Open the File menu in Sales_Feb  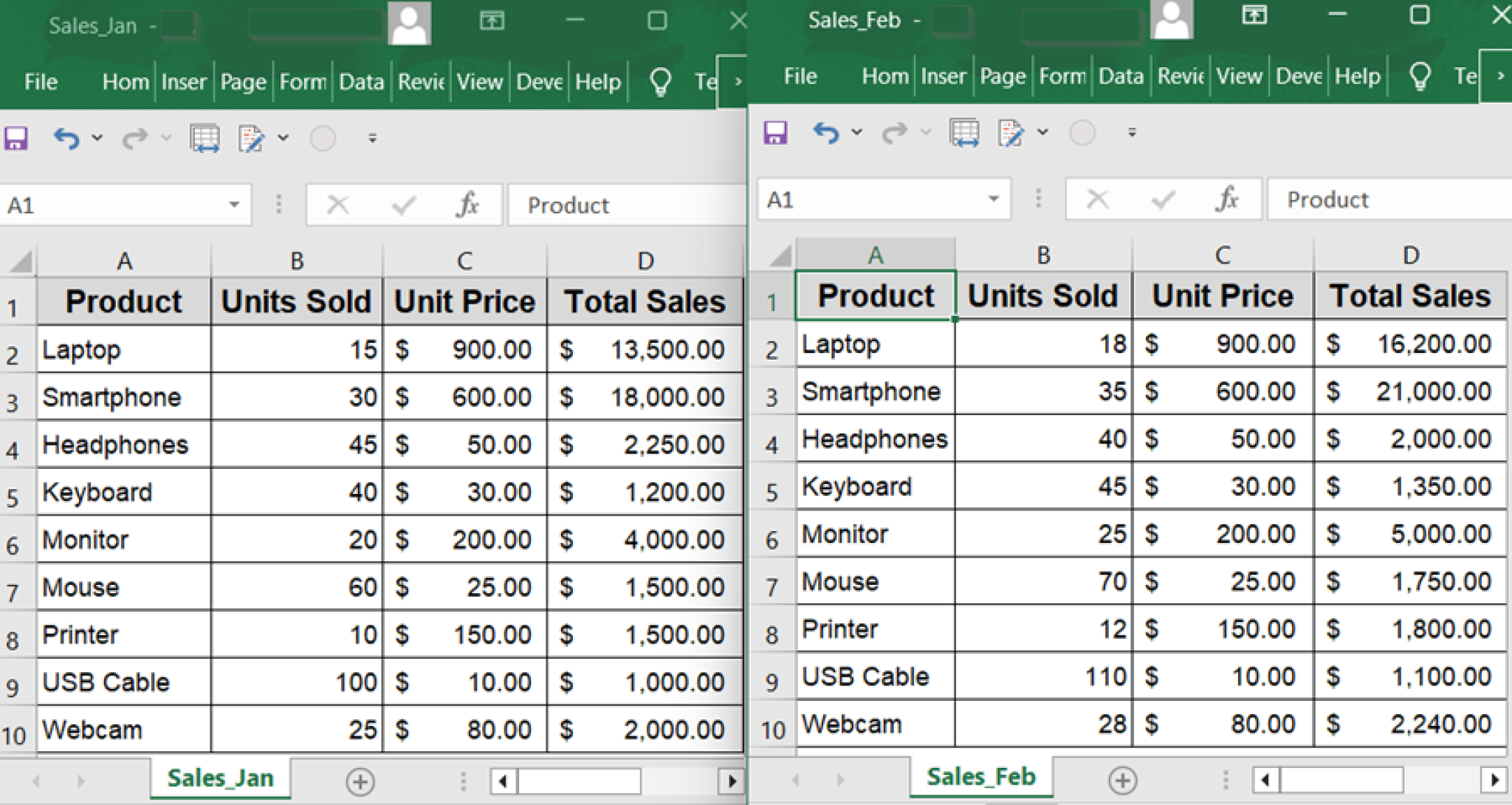point(800,75)
